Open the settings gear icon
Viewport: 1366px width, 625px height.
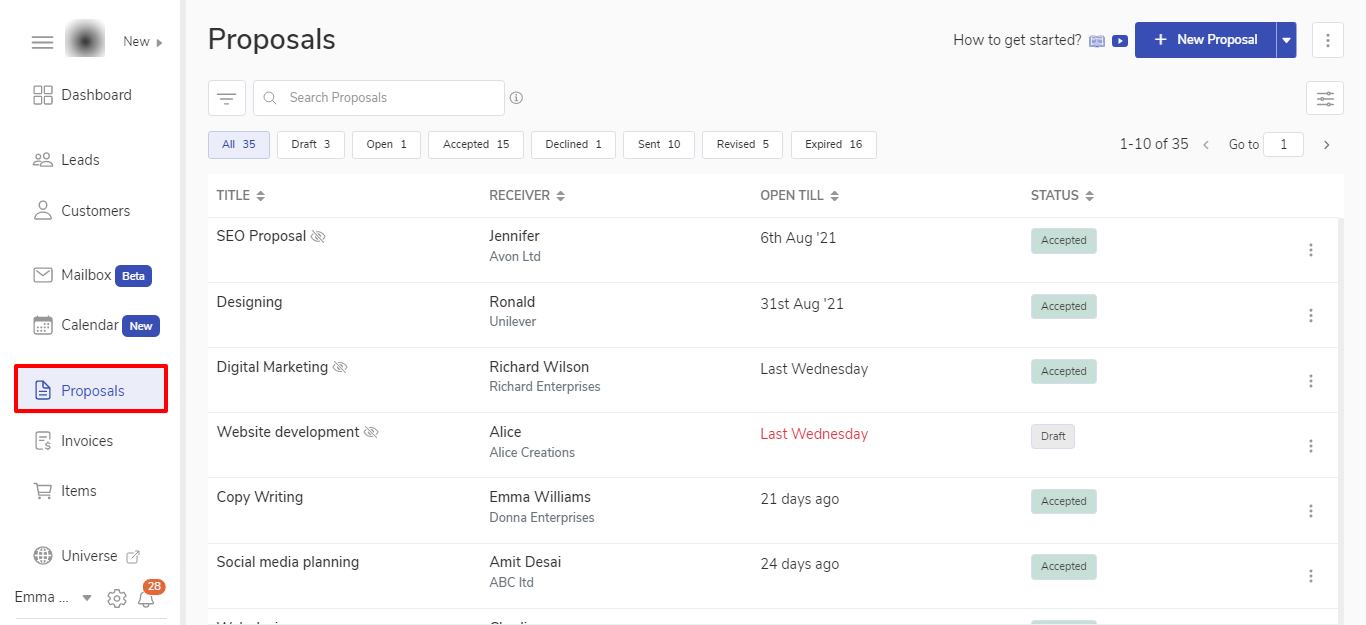[117, 598]
